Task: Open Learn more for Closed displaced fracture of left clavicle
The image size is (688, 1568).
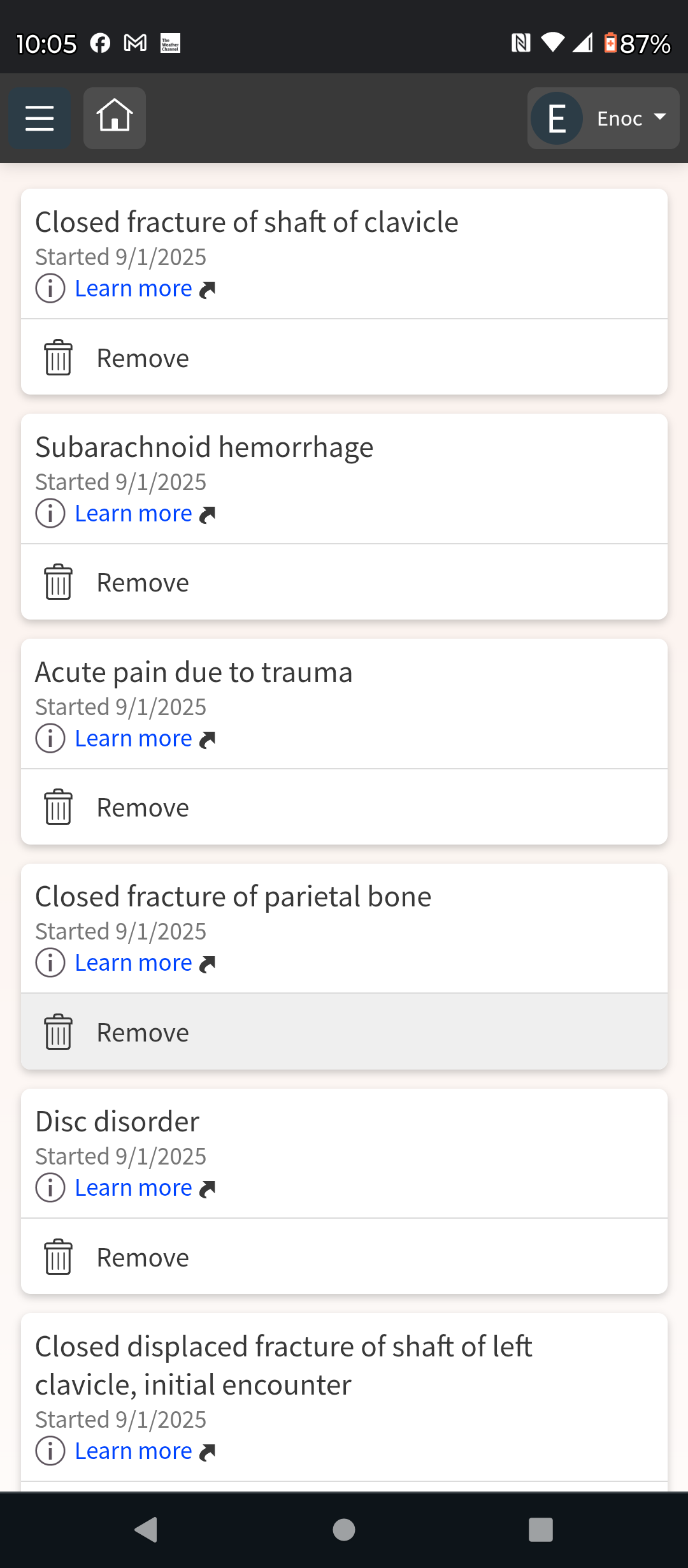Action: click(x=133, y=1451)
